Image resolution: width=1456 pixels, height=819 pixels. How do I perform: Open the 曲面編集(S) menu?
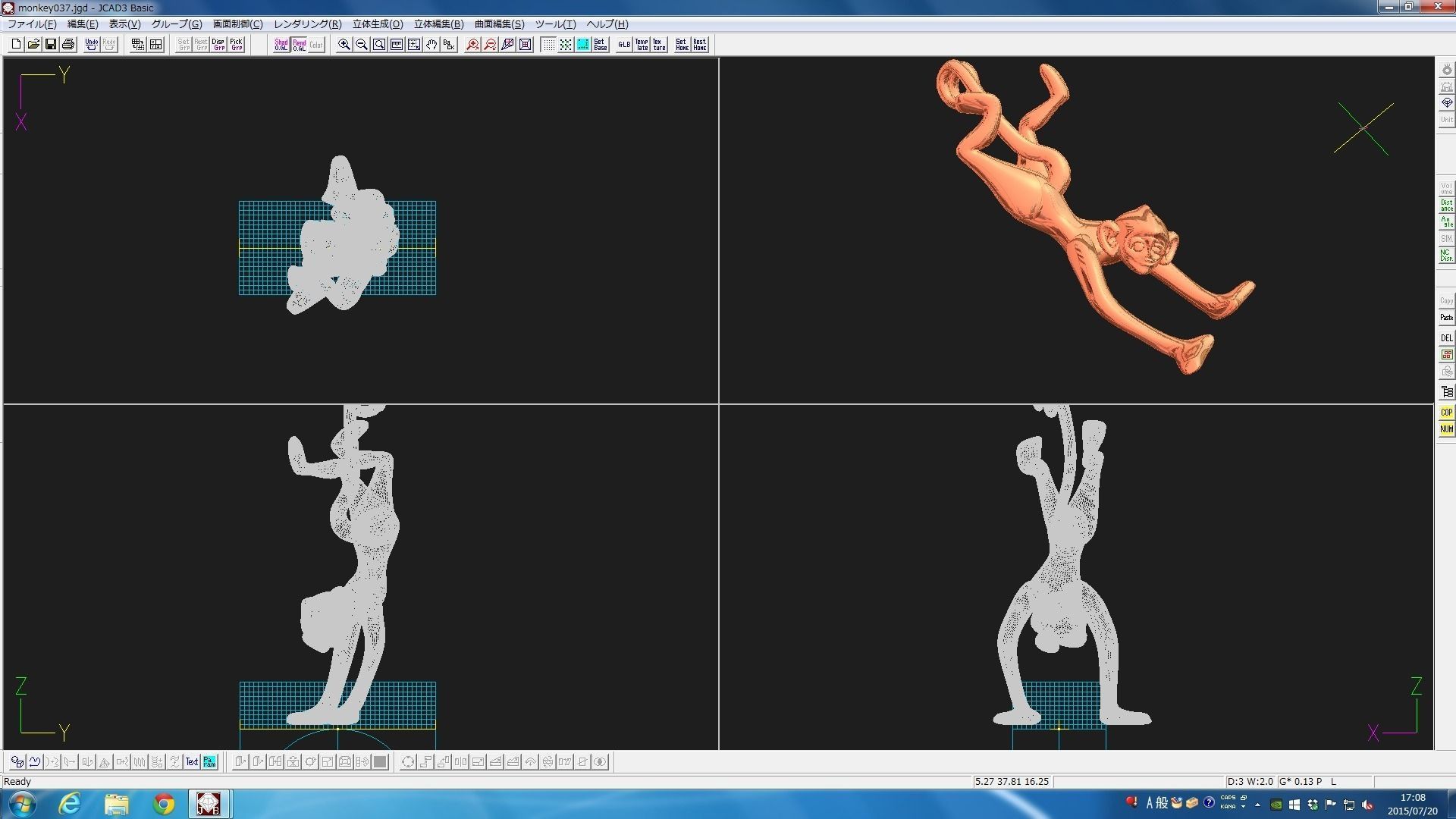click(x=499, y=24)
